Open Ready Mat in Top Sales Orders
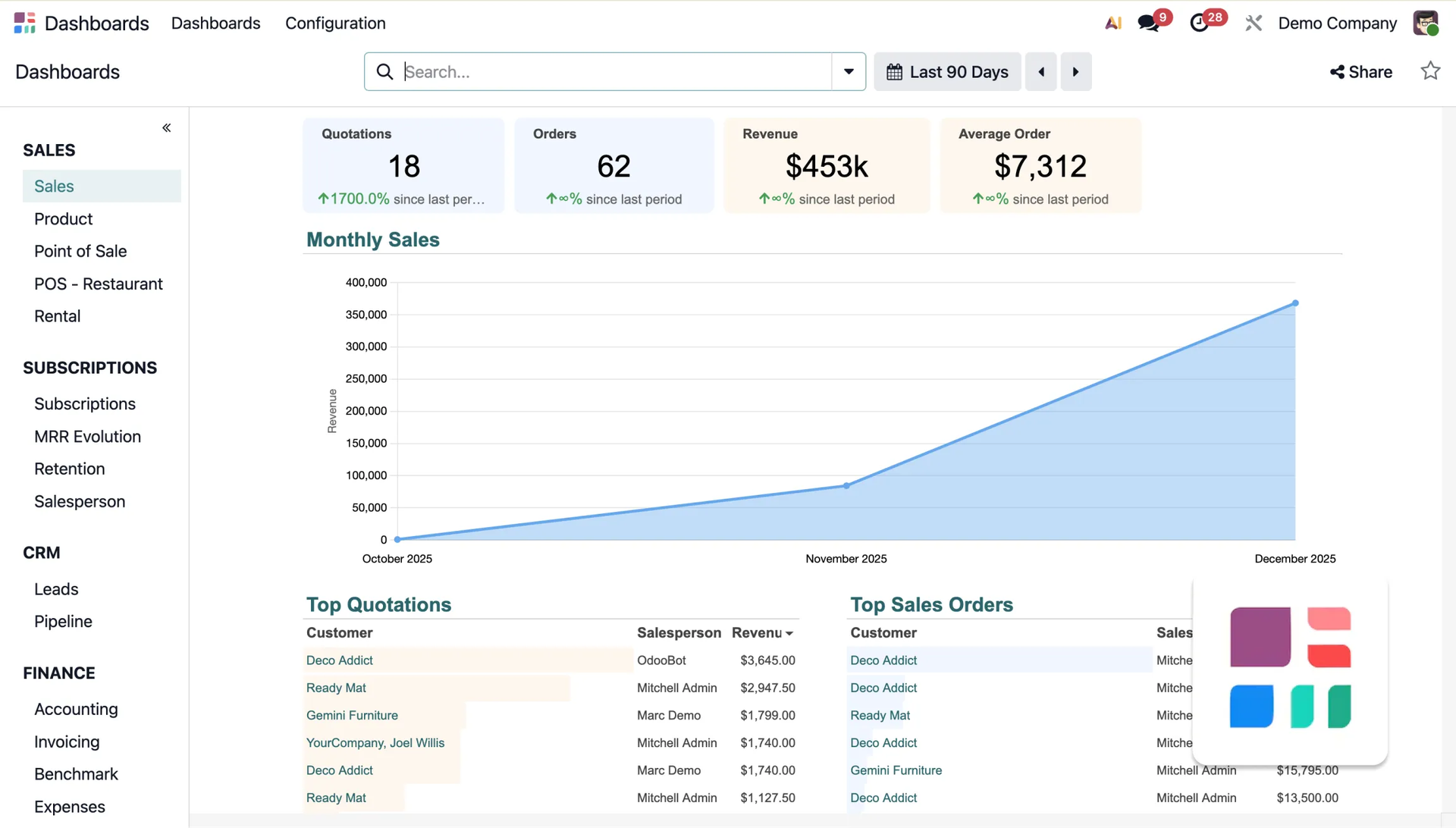This screenshot has height=828, width=1456. point(880,715)
